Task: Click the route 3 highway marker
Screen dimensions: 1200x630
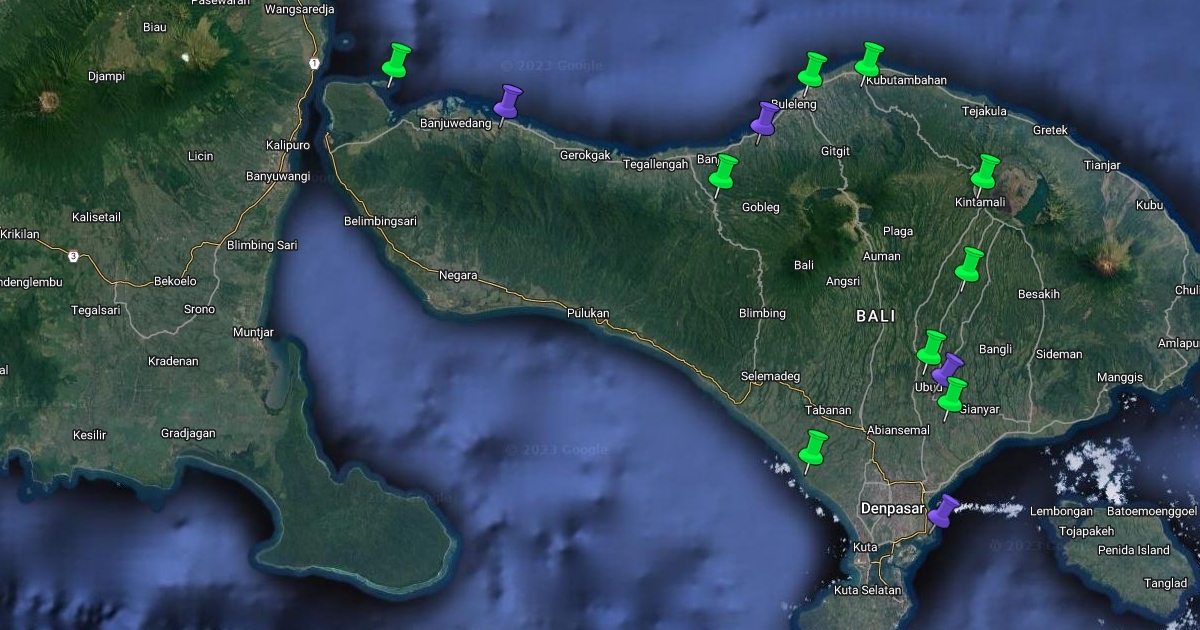Action: (73, 256)
